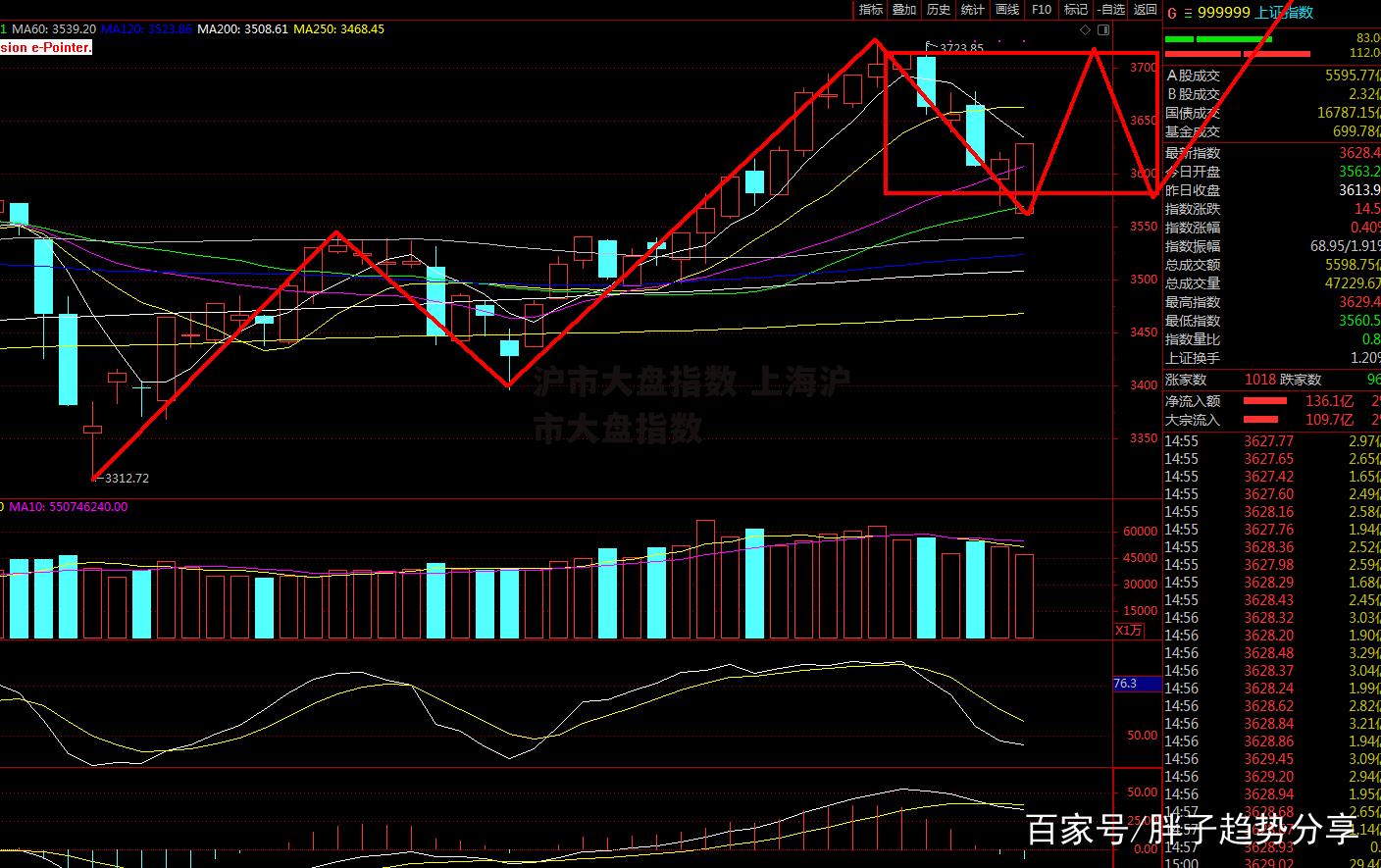
Task: Click the 今日开盘 row label
Action: [x=1193, y=172]
